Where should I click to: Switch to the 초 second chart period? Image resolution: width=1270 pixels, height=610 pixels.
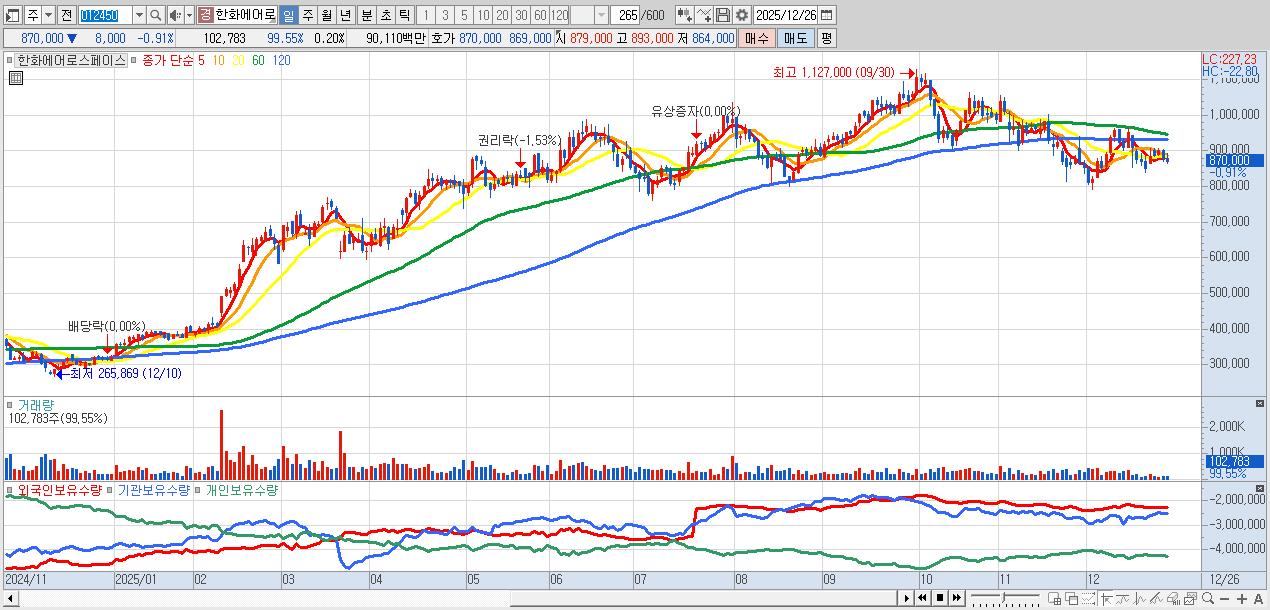coord(385,15)
